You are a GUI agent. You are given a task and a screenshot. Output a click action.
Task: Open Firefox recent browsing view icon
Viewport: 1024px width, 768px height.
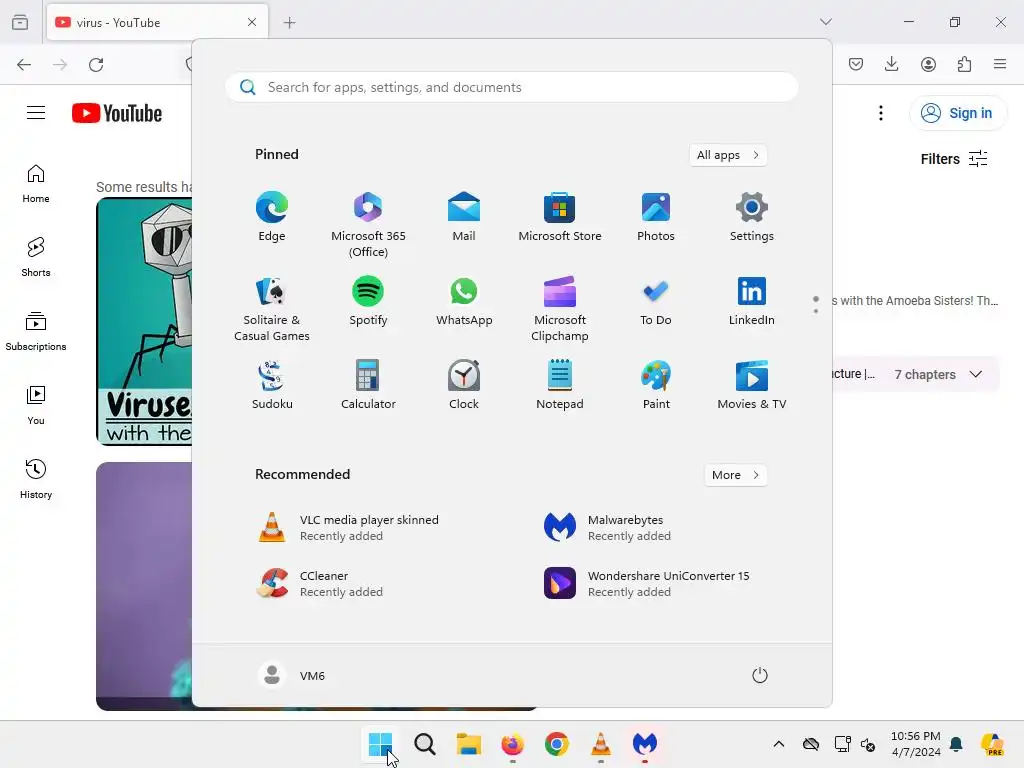coord(20,23)
